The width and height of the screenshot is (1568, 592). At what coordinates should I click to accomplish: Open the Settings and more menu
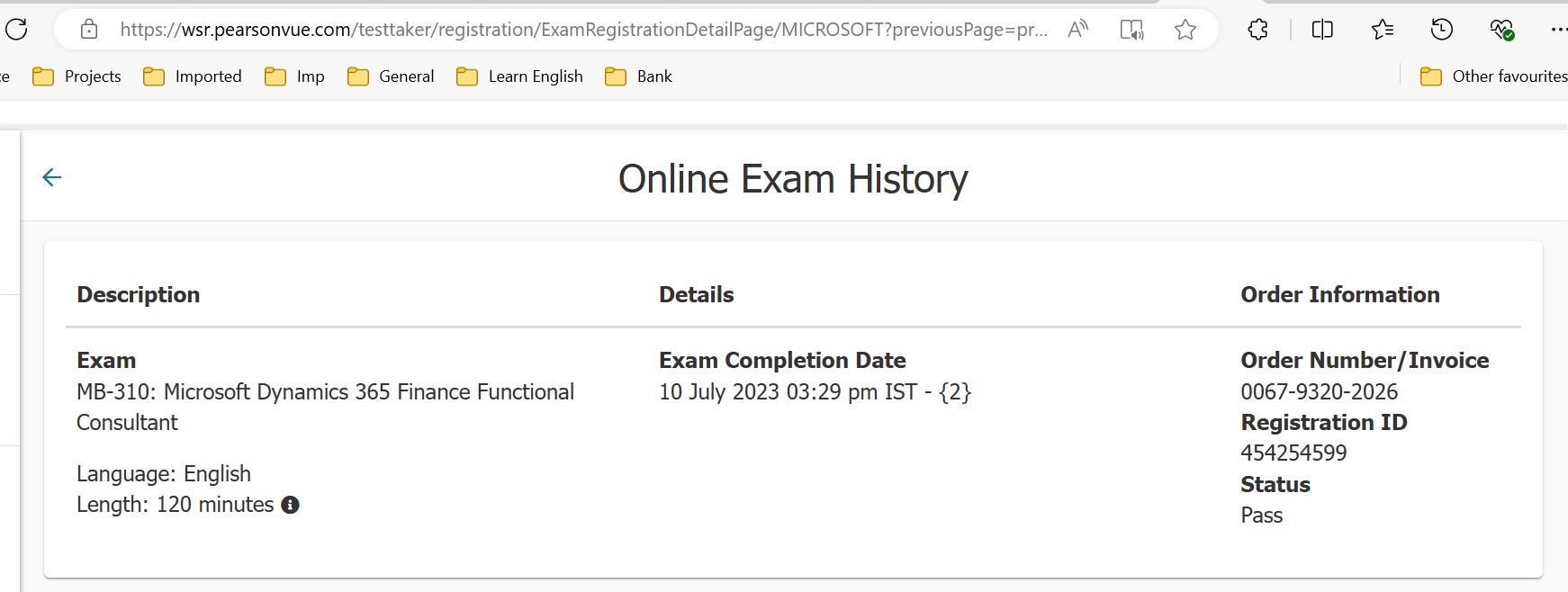point(1559,30)
